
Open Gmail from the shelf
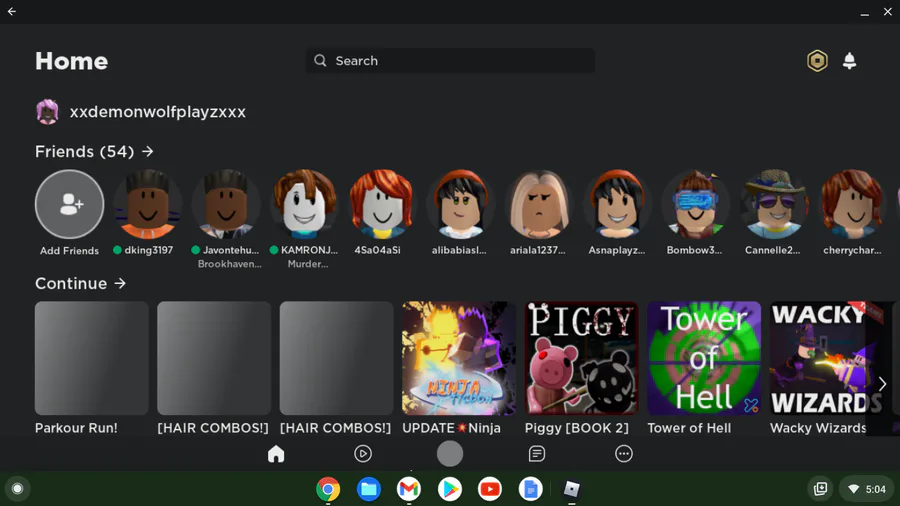(409, 489)
